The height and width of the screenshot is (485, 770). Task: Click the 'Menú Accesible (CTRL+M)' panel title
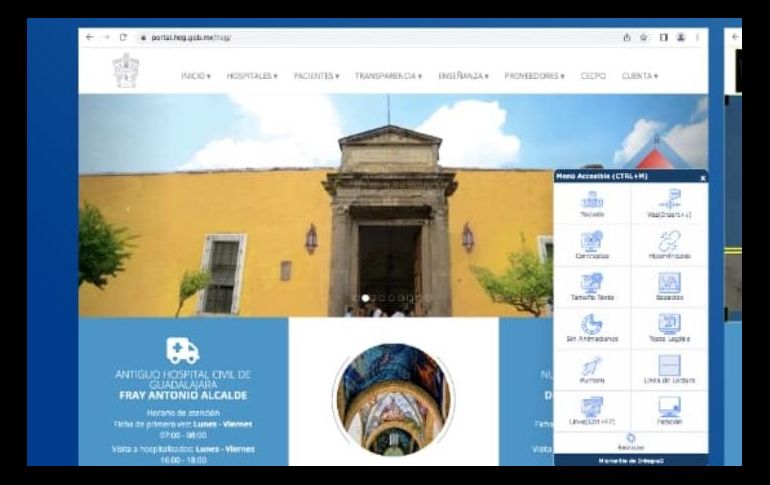[x=602, y=176]
